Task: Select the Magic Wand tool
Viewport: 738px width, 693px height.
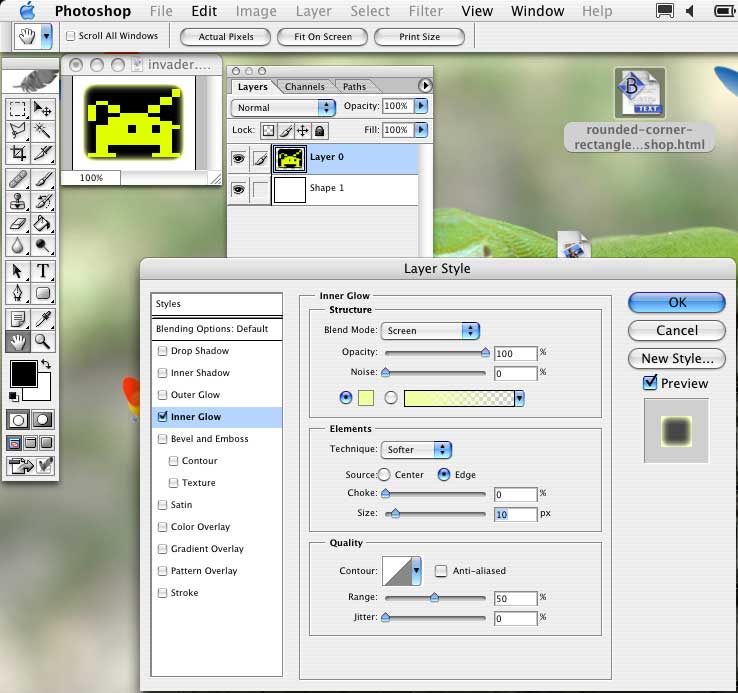Action: pyautogui.click(x=43, y=131)
